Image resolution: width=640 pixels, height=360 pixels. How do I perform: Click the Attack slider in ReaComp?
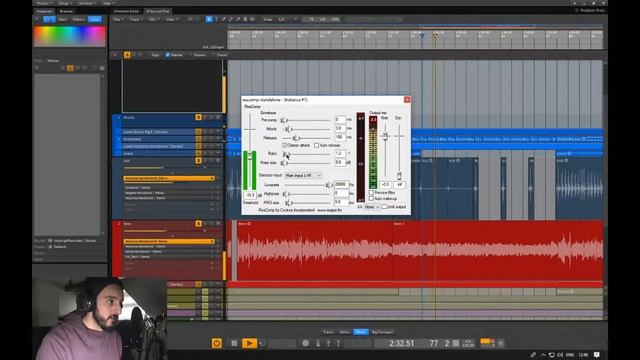306,129
